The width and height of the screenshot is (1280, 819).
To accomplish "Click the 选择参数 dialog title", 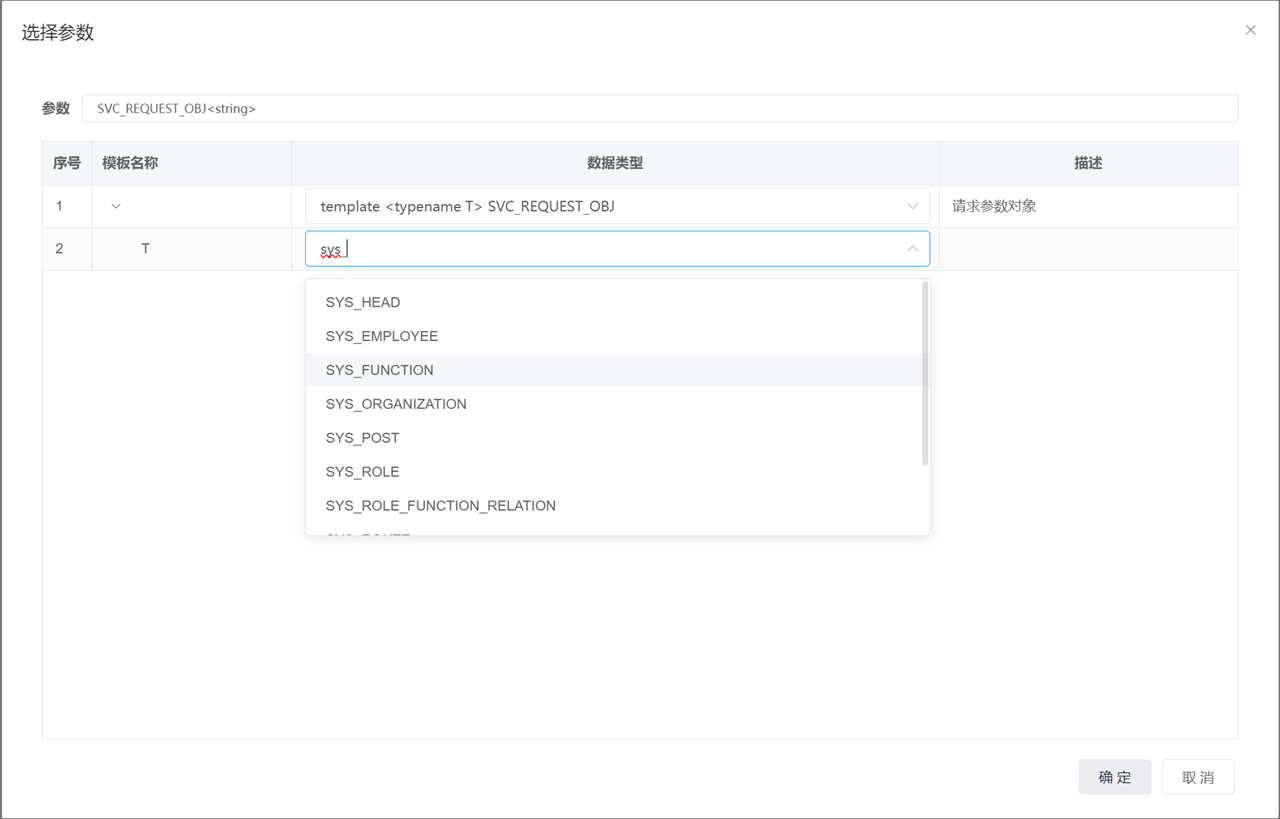I will [58, 32].
